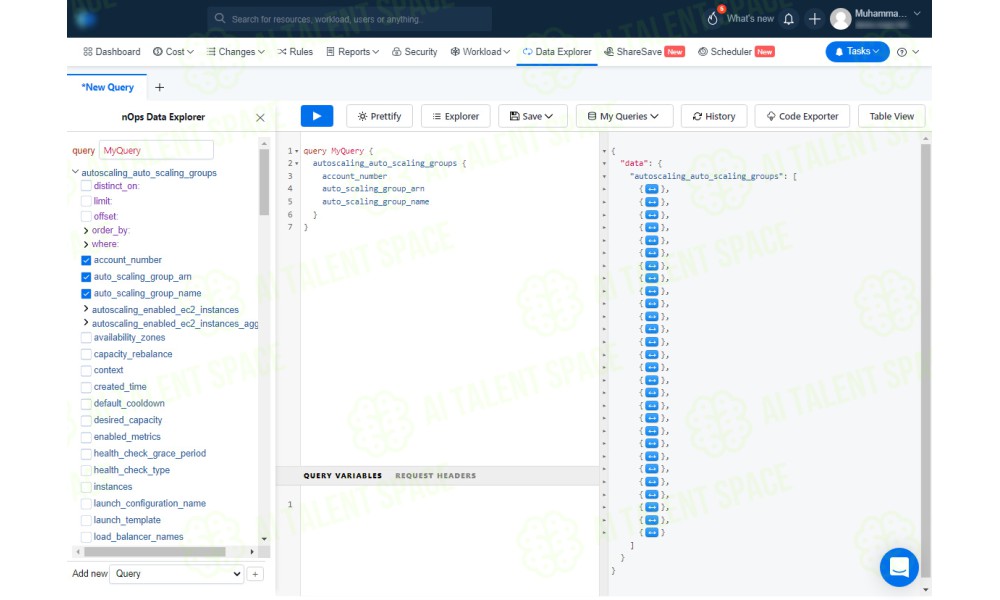Open the Workload menu

point(480,52)
